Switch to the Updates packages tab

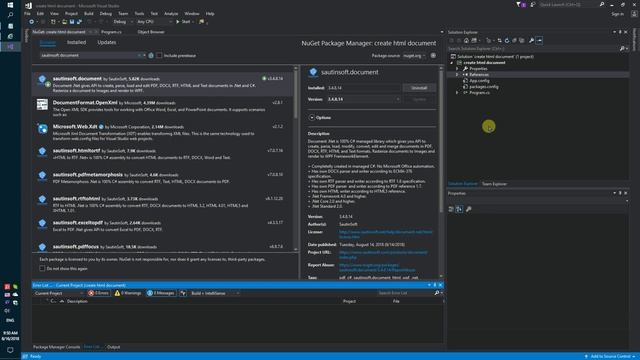pos(107,42)
